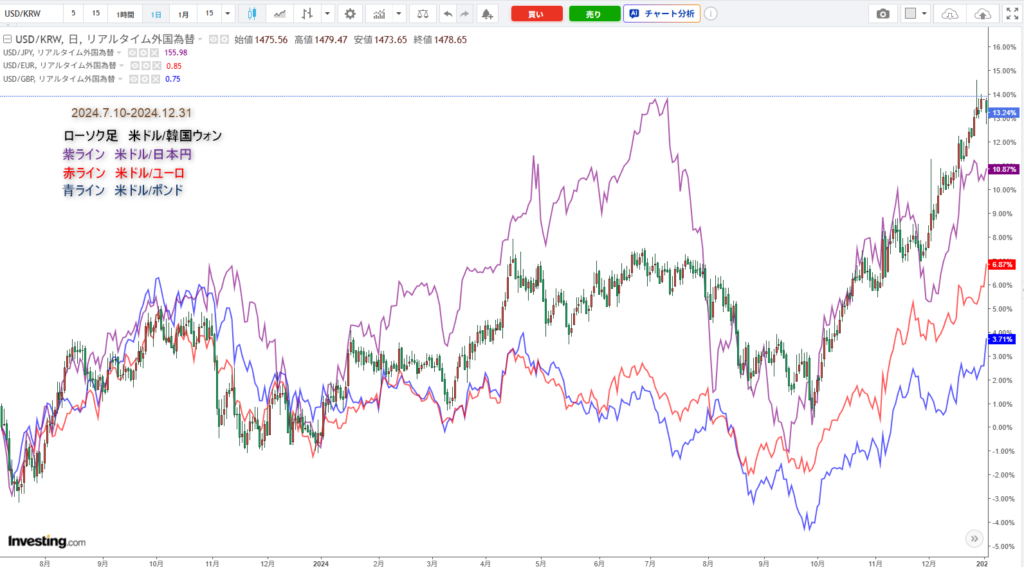The image size is (1024, 567).
Task: Collapse the USD/KRW legend box
Action: point(8,40)
